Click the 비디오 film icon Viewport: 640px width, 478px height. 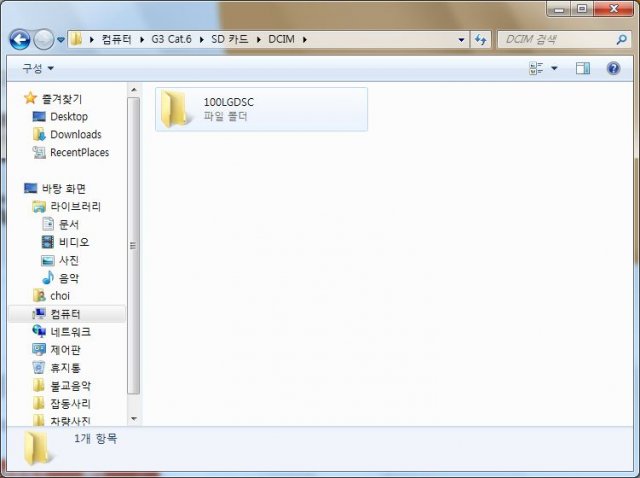48,242
